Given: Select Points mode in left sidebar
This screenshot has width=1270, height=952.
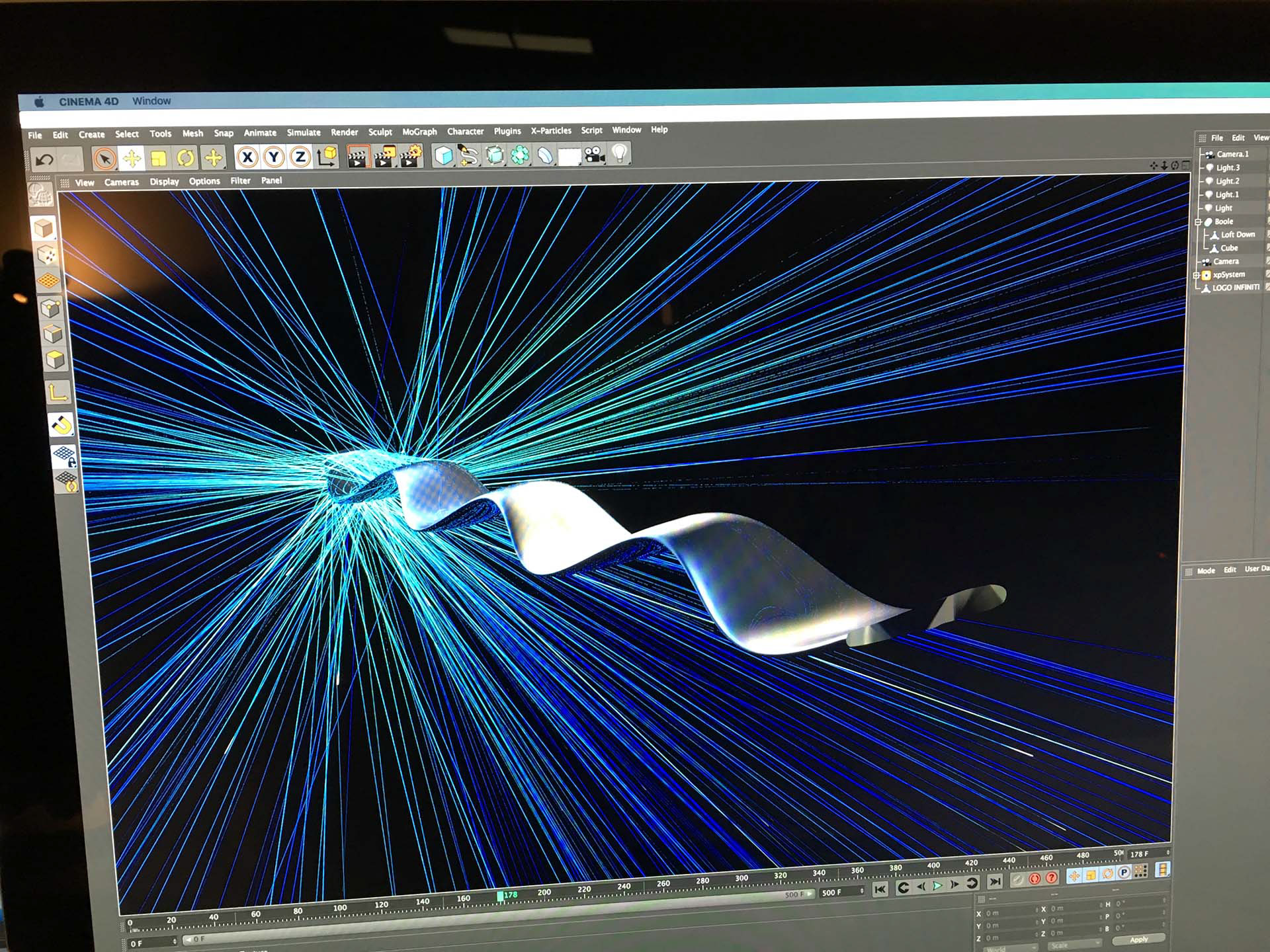Looking at the screenshot, I should tap(51, 308).
